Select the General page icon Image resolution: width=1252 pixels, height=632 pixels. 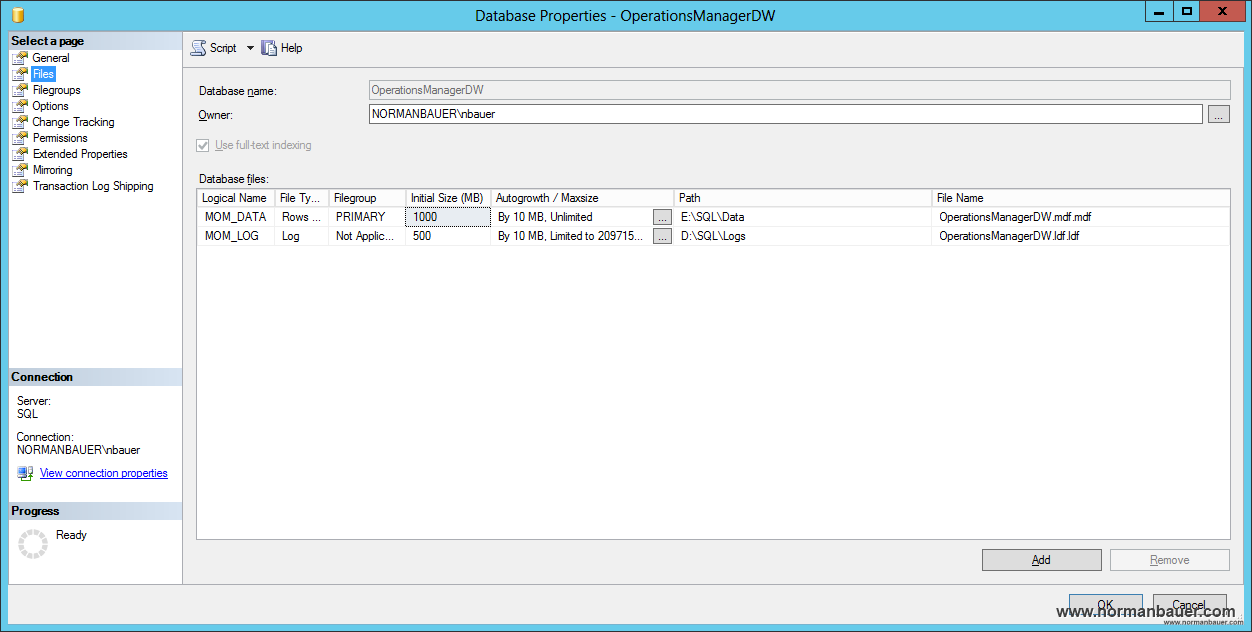click(x=20, y=58)
